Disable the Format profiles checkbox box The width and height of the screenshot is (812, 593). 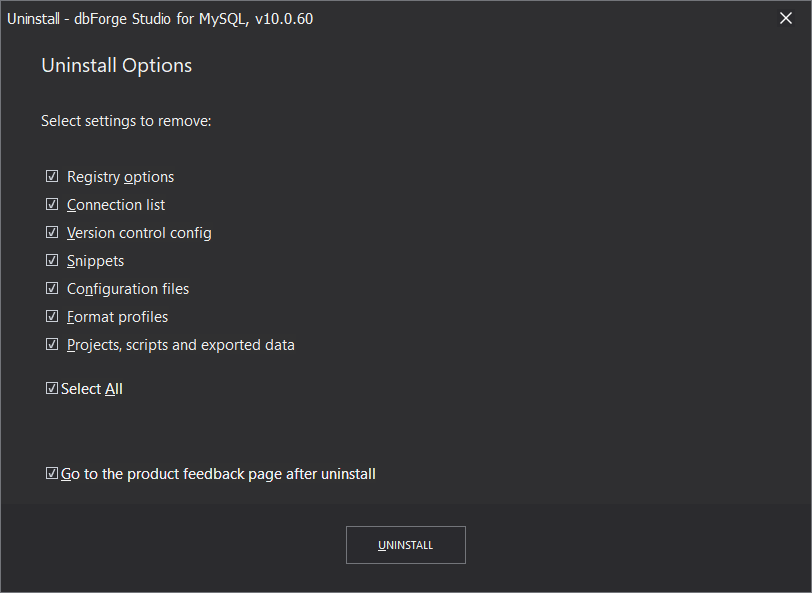click(52, 316)
